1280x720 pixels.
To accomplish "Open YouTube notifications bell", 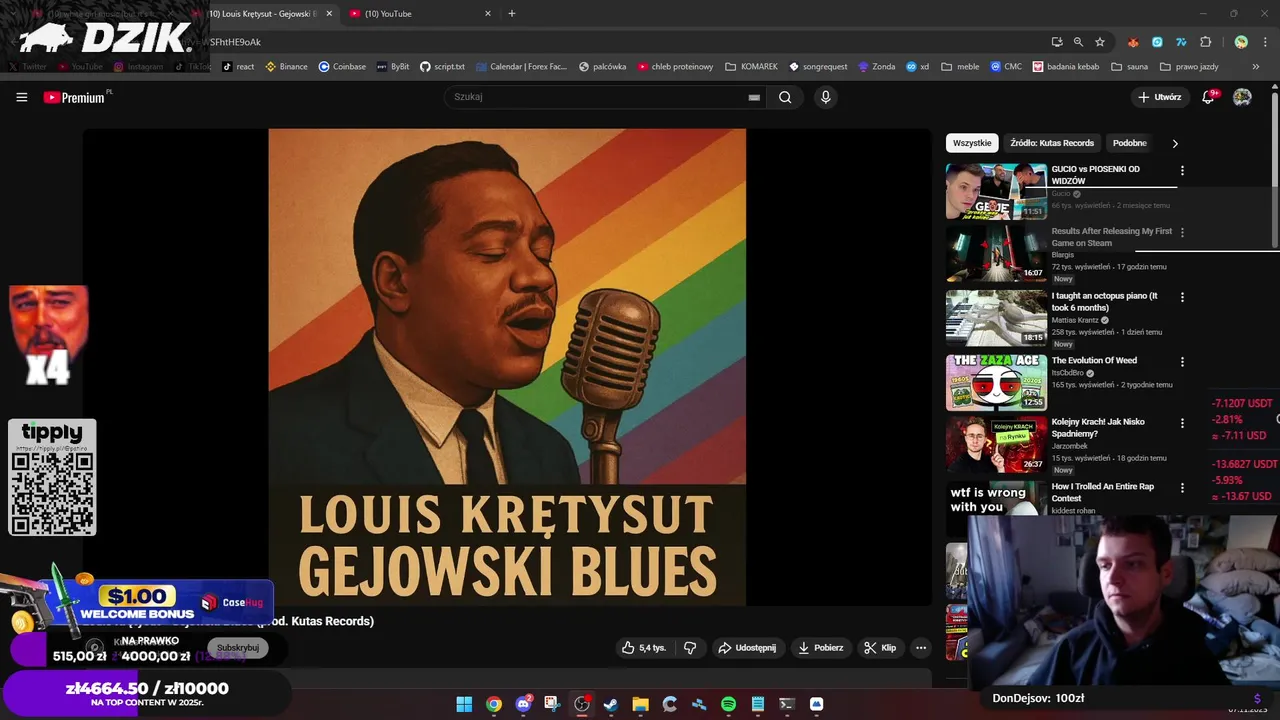I will [1208, 97].
